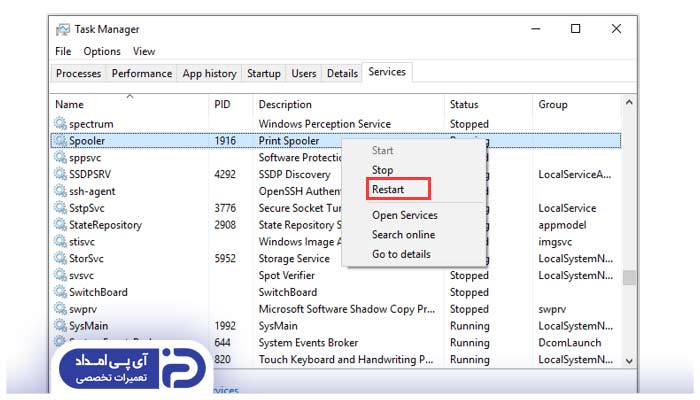Image resolution: width=700 pixels, height=400 pixels.
Task: Click the gear icon beside ssh-agent service
Action: point(60,190)
